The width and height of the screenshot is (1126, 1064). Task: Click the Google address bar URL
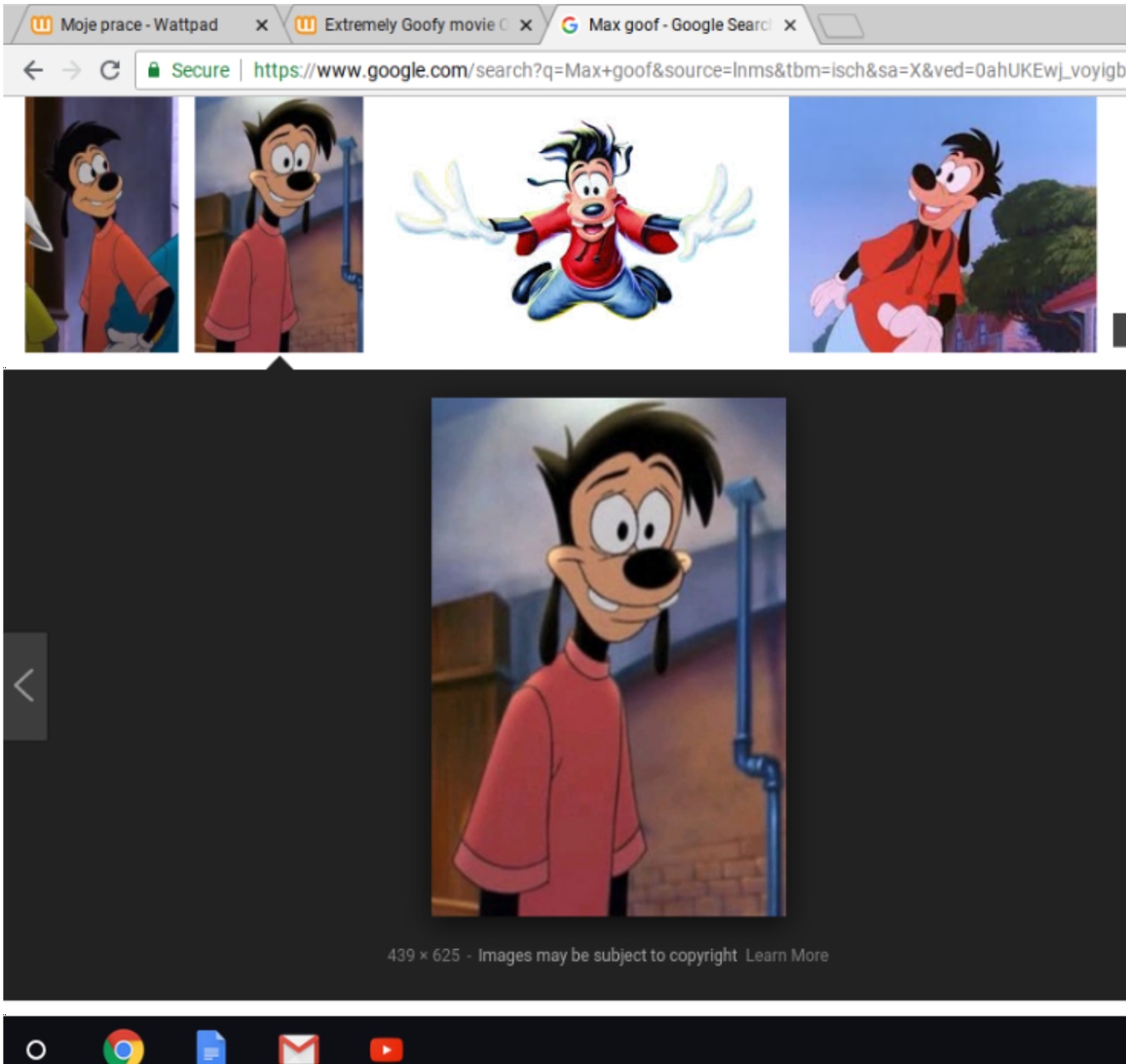coord(688,70)
